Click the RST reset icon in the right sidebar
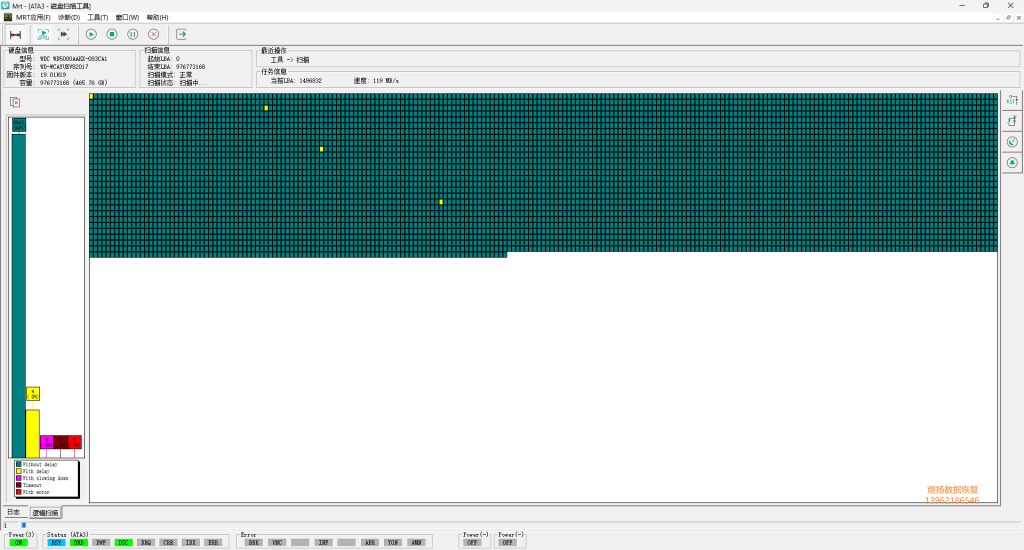Screen dimensions: 1024x550 (x=1012, y=101)
